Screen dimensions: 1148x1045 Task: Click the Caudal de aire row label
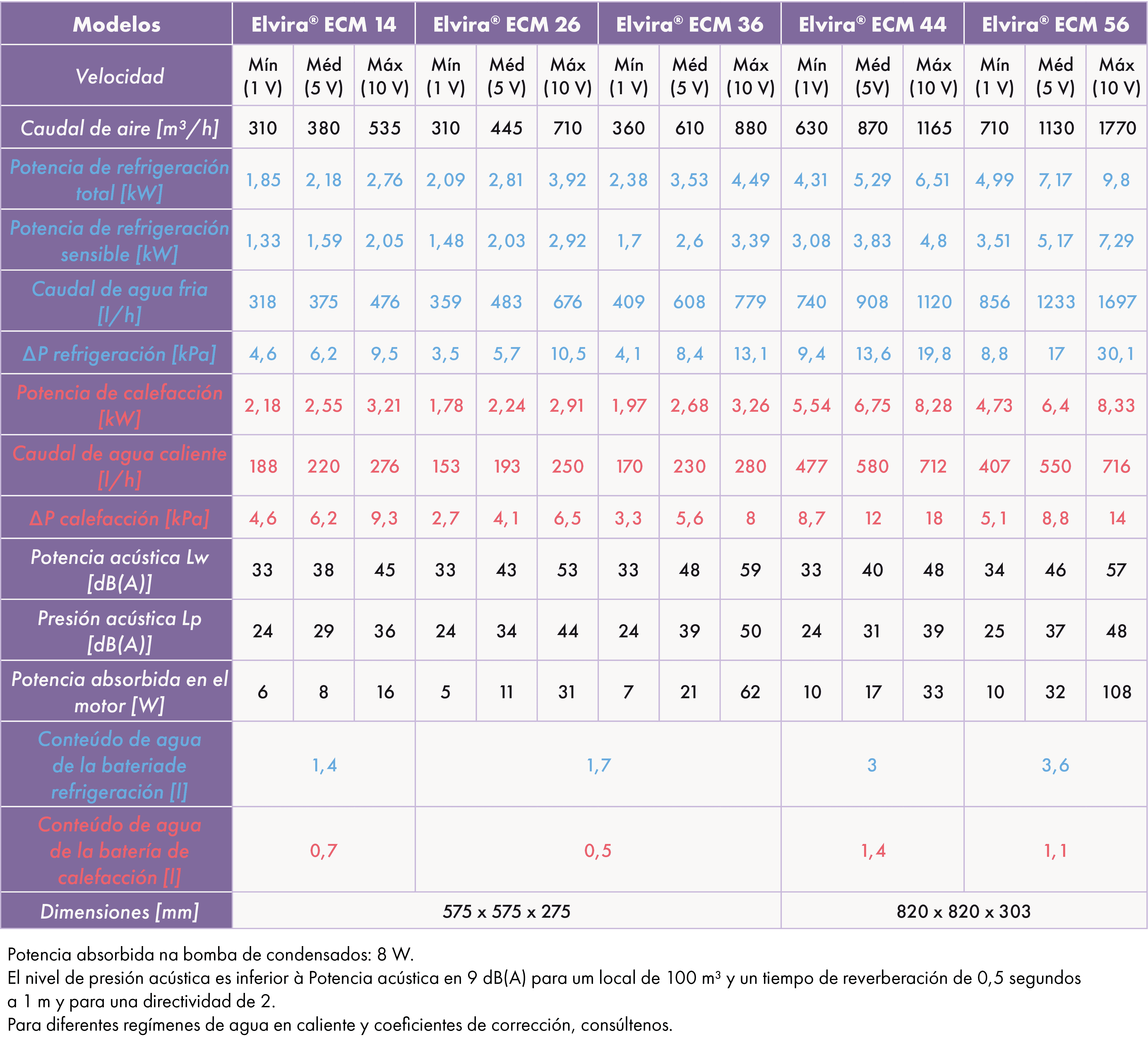[x=120, y=128]
